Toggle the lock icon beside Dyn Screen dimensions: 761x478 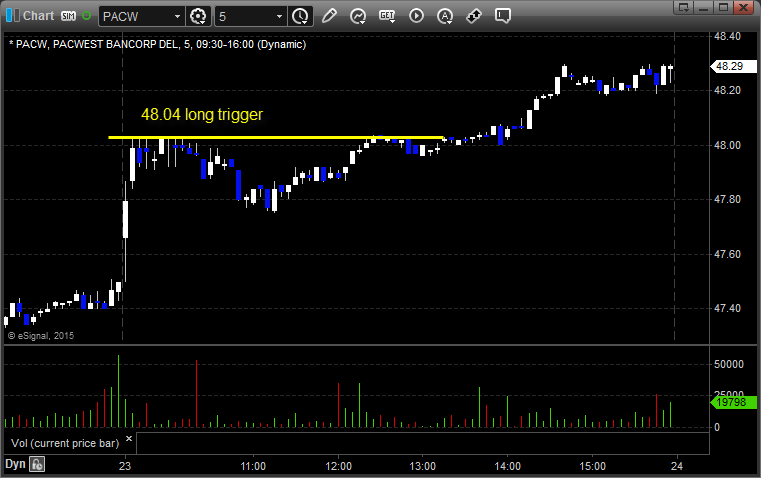37,464
